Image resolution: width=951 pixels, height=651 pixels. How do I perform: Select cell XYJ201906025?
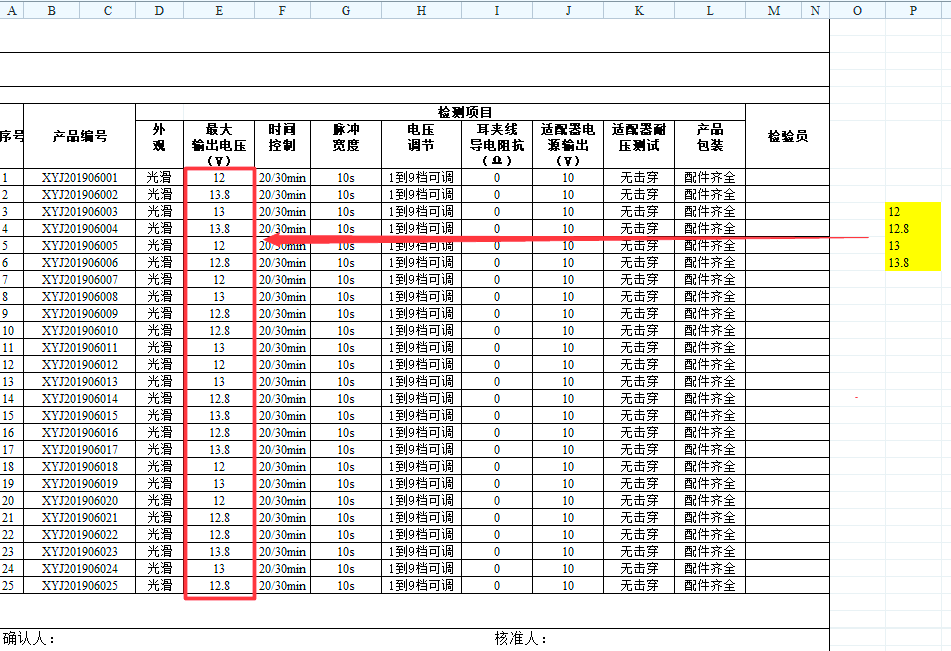point(79,585)
